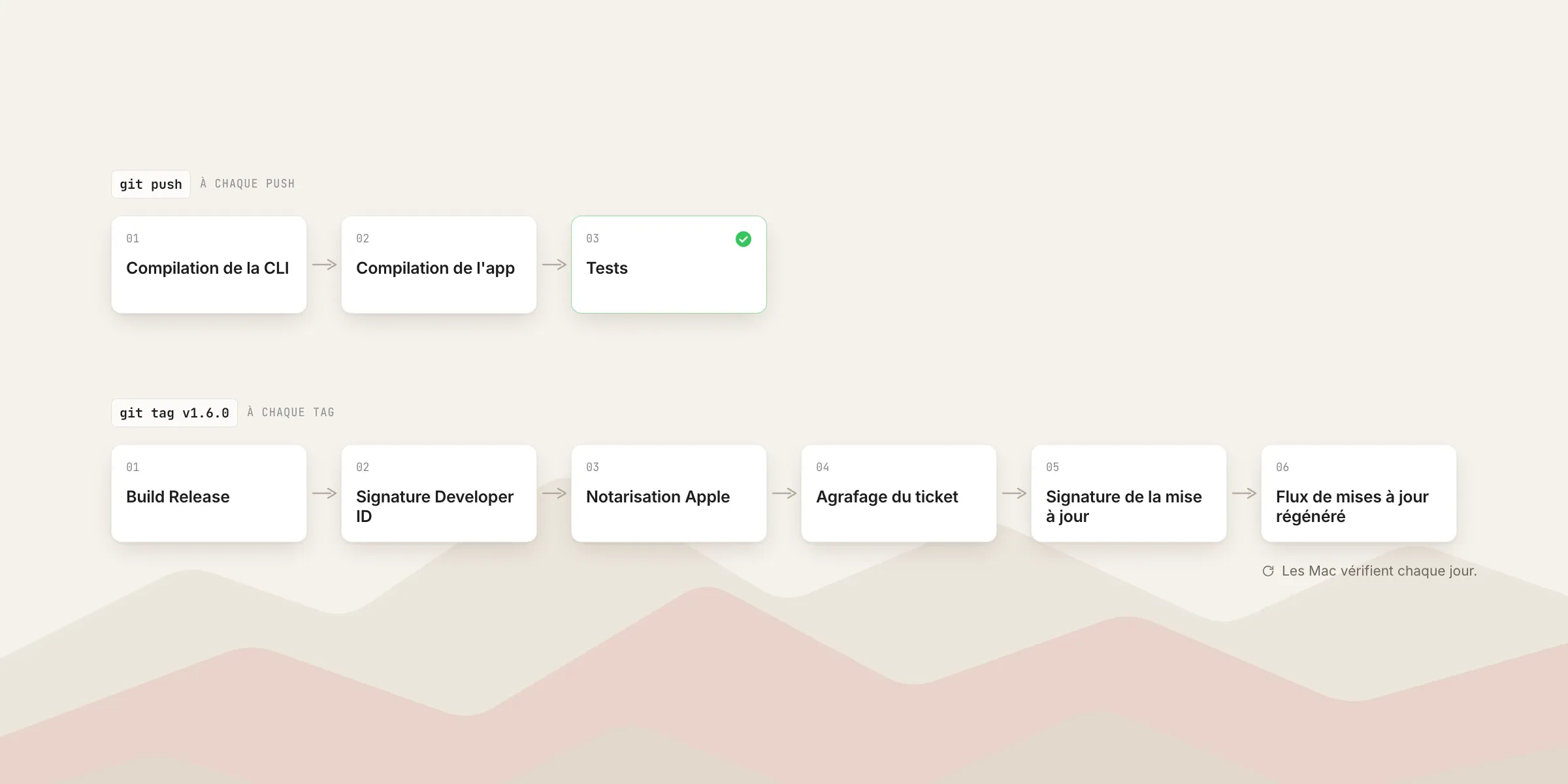This screenshot has height=784, width=1568.
Task: Click the Les Mac vérifient chaque jour note
Action: coord(1379,571)
